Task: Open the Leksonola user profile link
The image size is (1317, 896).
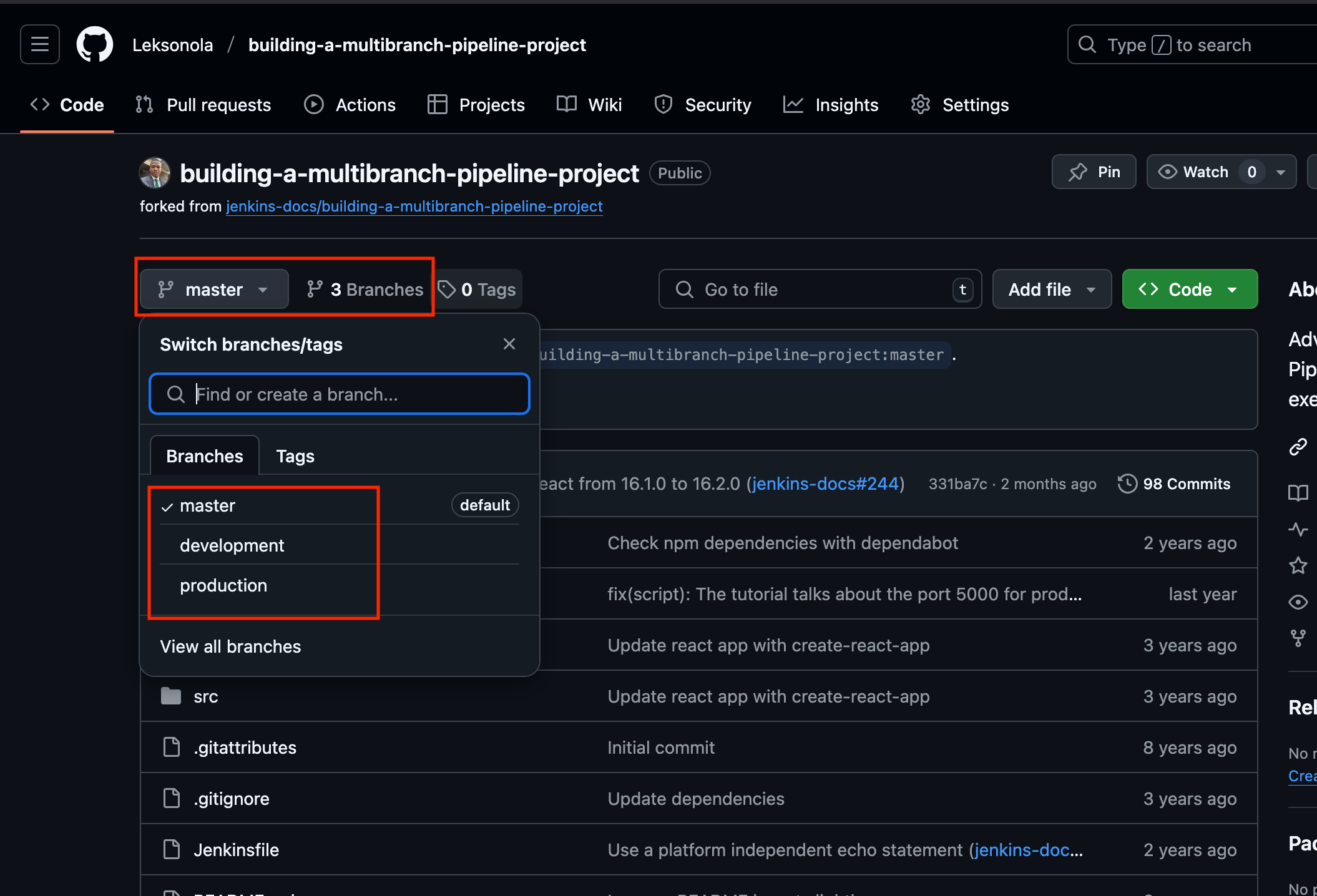Action: pos(172,45)
